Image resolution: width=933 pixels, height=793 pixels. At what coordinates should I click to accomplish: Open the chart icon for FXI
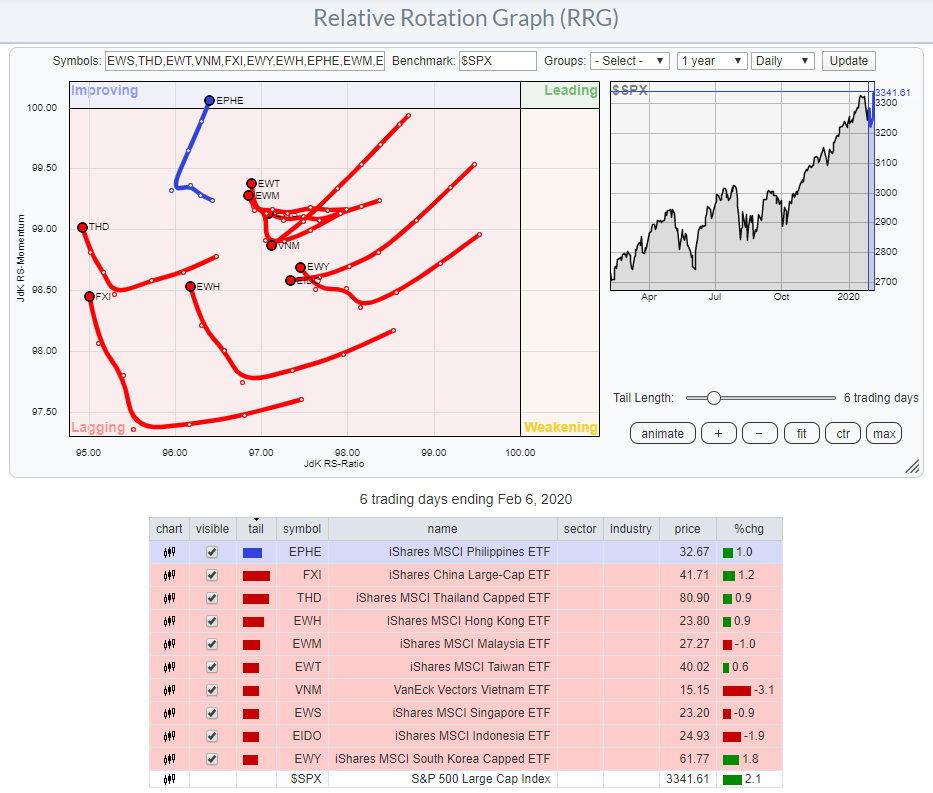tap(169, 575)
